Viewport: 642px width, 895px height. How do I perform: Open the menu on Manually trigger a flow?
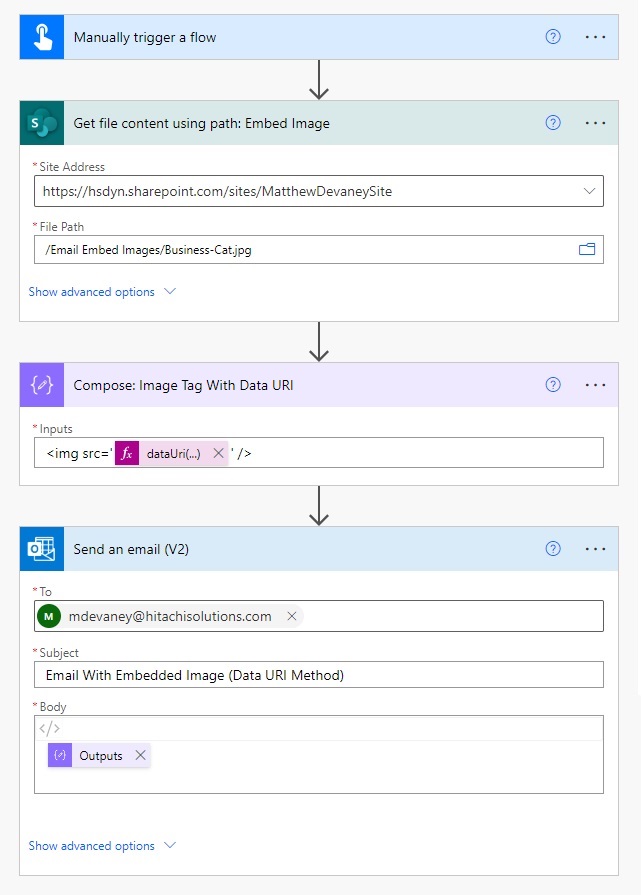pos(596,36)
